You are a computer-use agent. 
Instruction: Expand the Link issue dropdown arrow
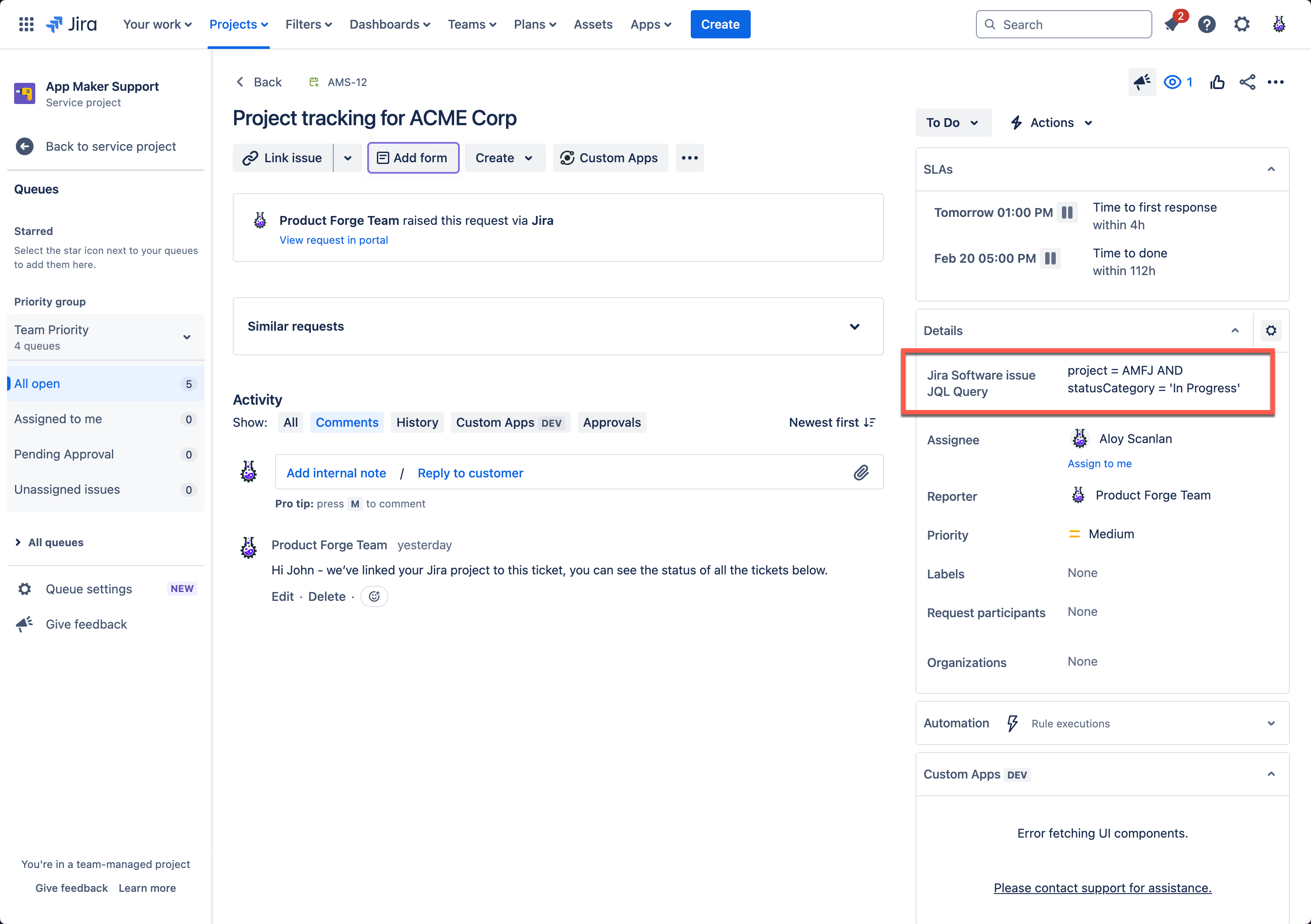348,158
